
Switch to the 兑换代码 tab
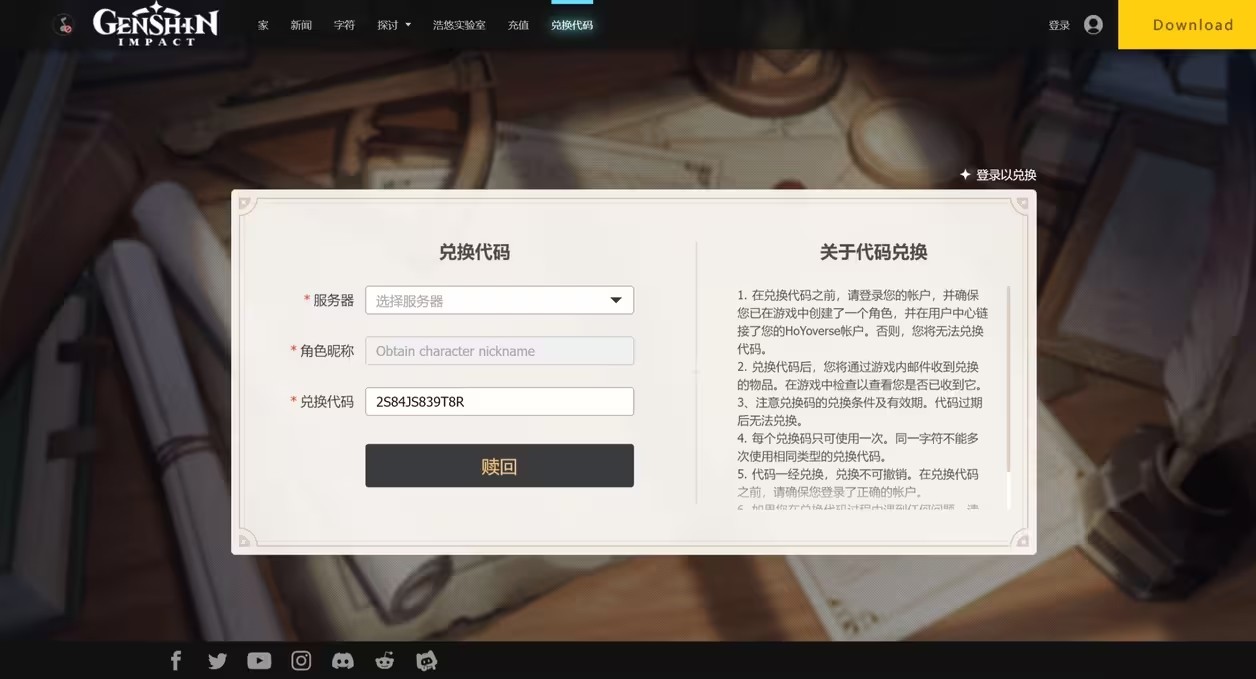point(571,24)
